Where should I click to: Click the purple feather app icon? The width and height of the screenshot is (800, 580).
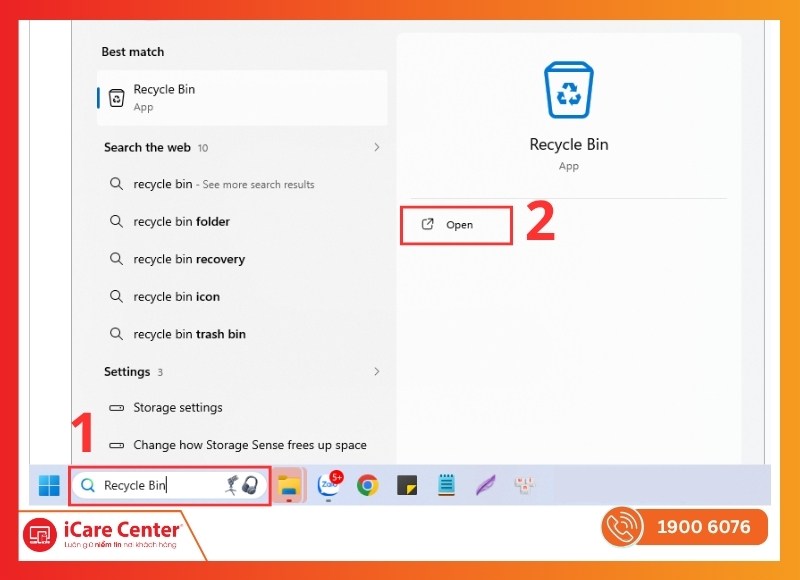tap(485, 486)
